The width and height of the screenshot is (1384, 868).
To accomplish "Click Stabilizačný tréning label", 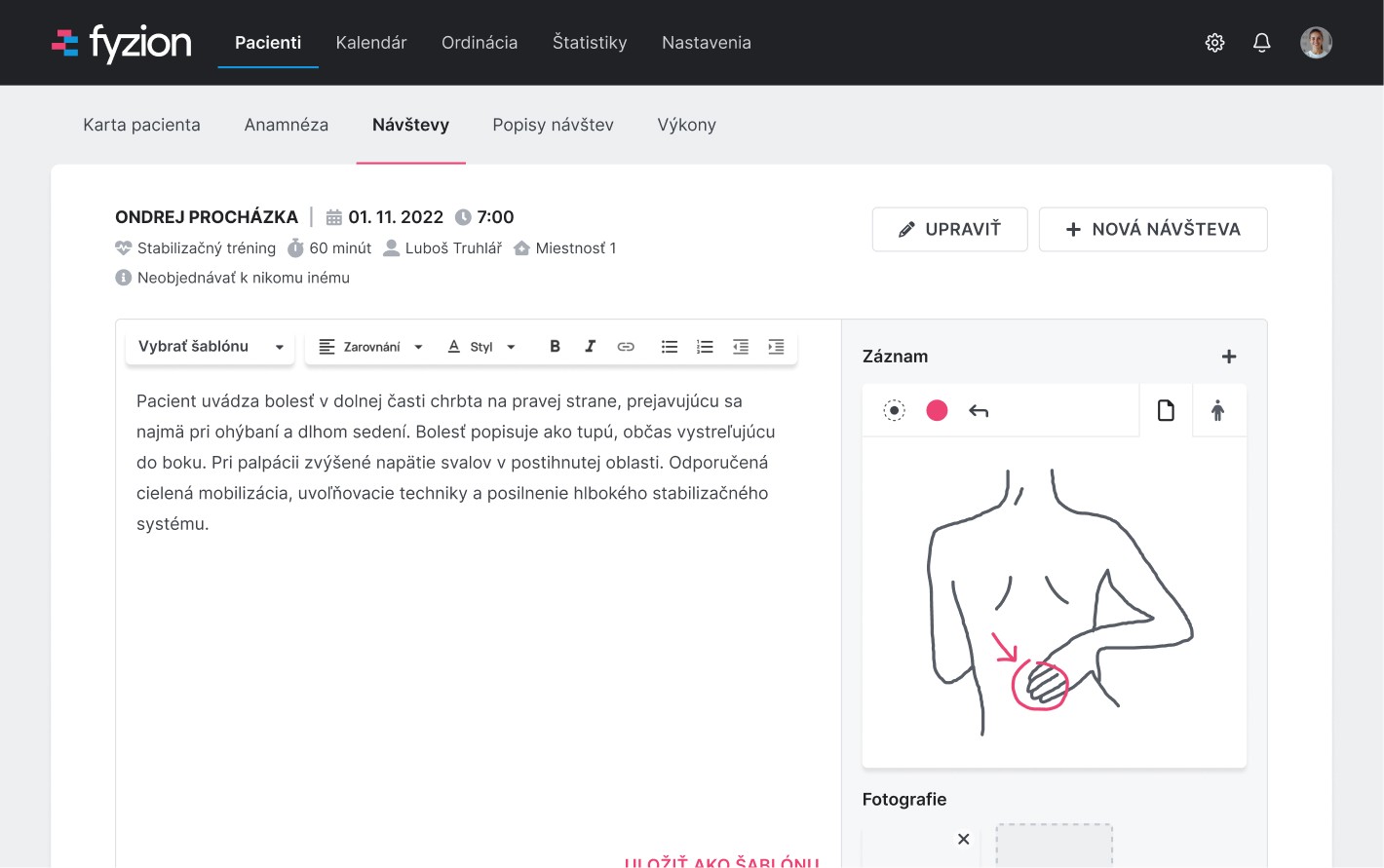I will tap(207, 248).
